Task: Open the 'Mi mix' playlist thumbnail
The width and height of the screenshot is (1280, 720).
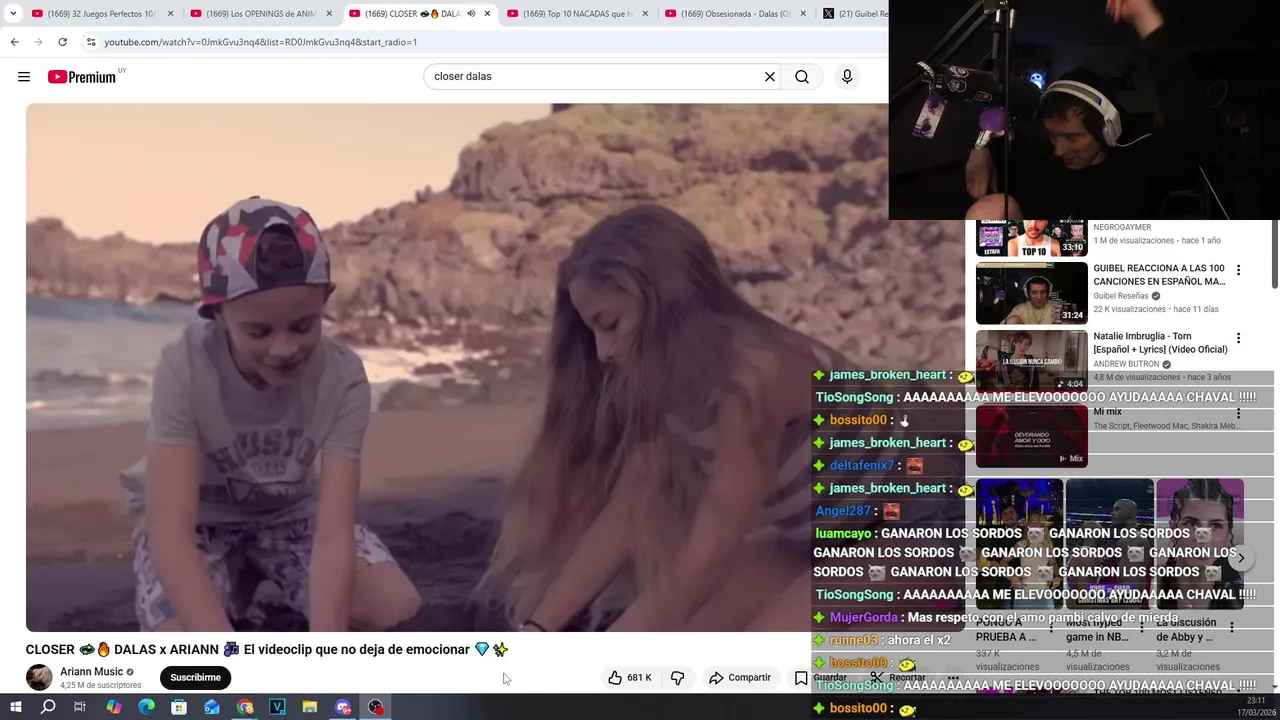Action: 1031,436
